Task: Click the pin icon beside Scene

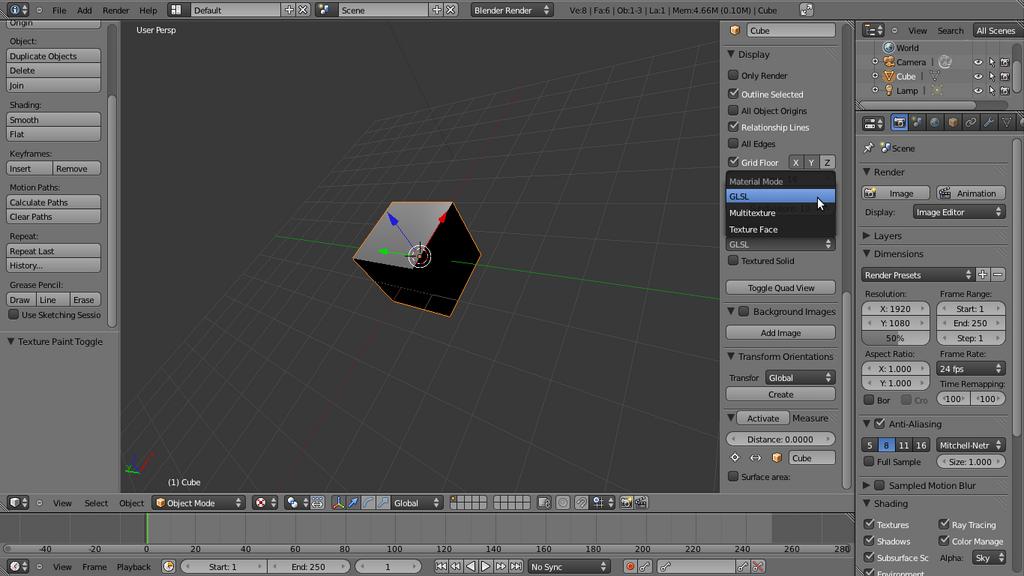Action: coord(869,148)
